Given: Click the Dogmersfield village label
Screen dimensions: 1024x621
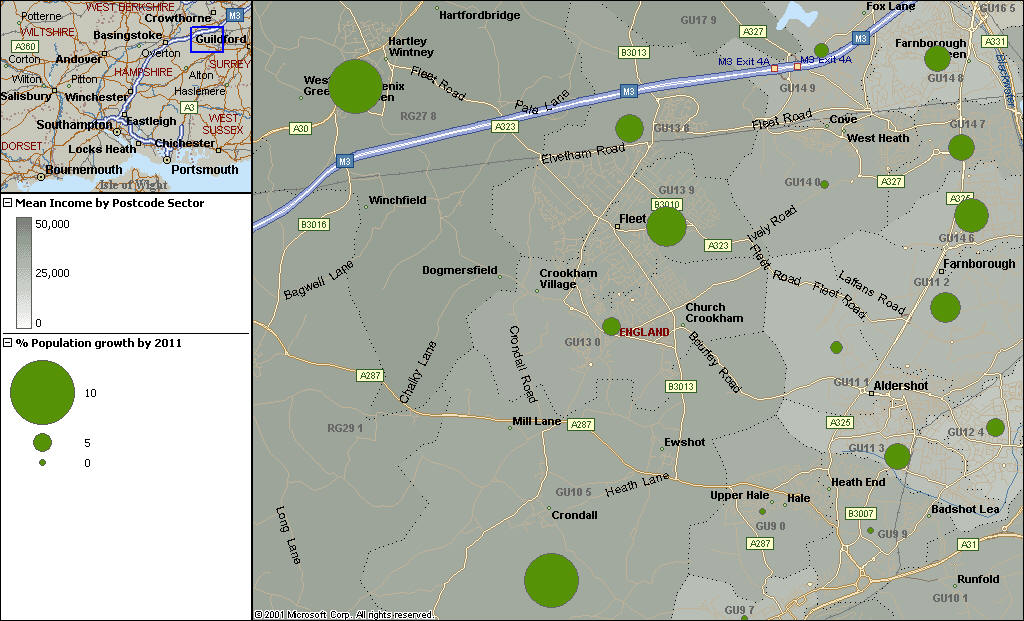Looking at the screenshot, I should point(460,270).
